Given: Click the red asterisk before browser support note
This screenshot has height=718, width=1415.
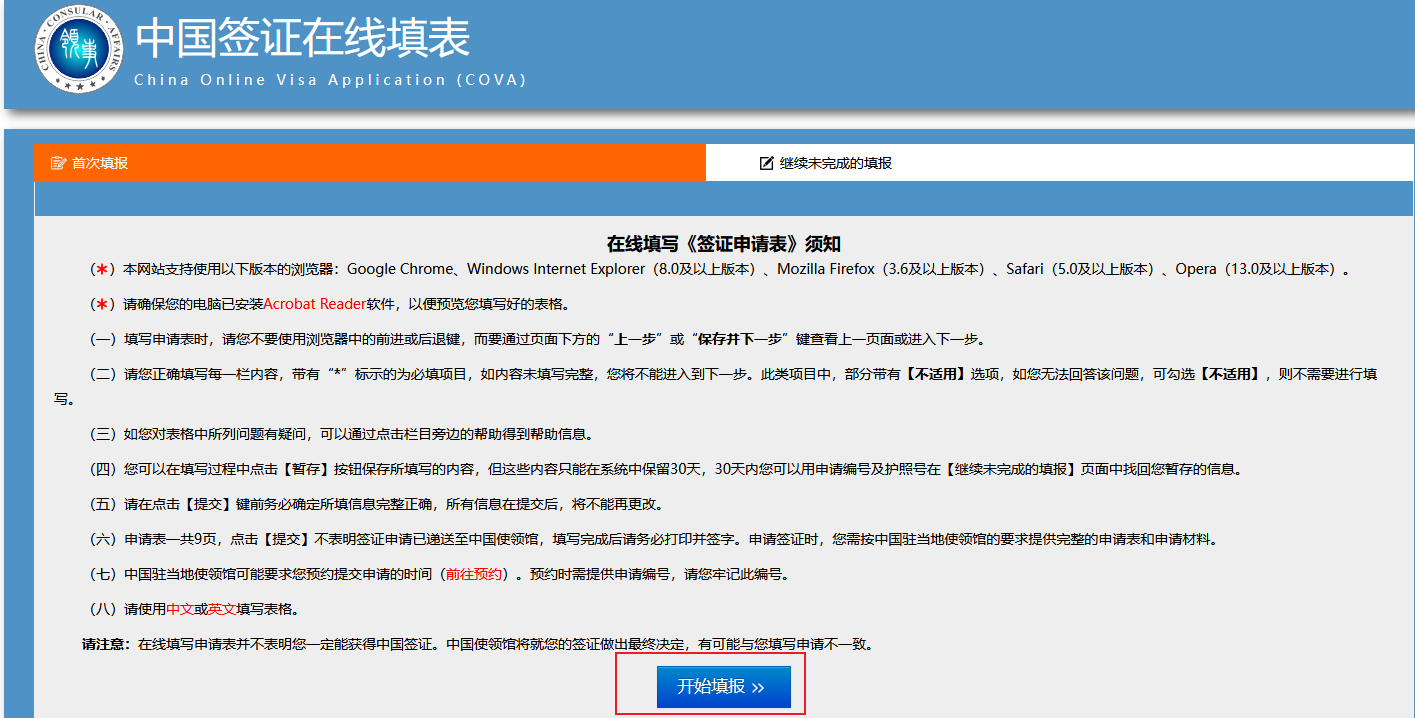Looking at the screenshot, I should click(x=100, y=270).
